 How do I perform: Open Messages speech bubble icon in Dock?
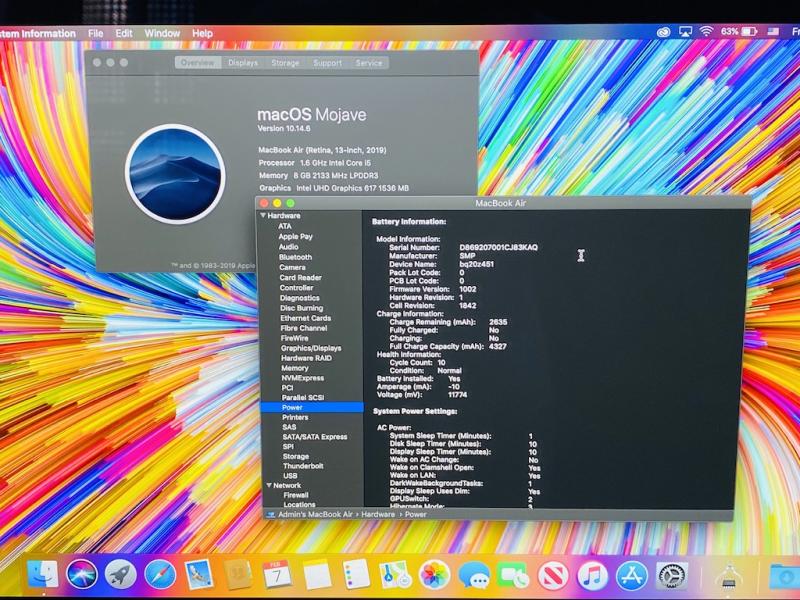point(474,576)
